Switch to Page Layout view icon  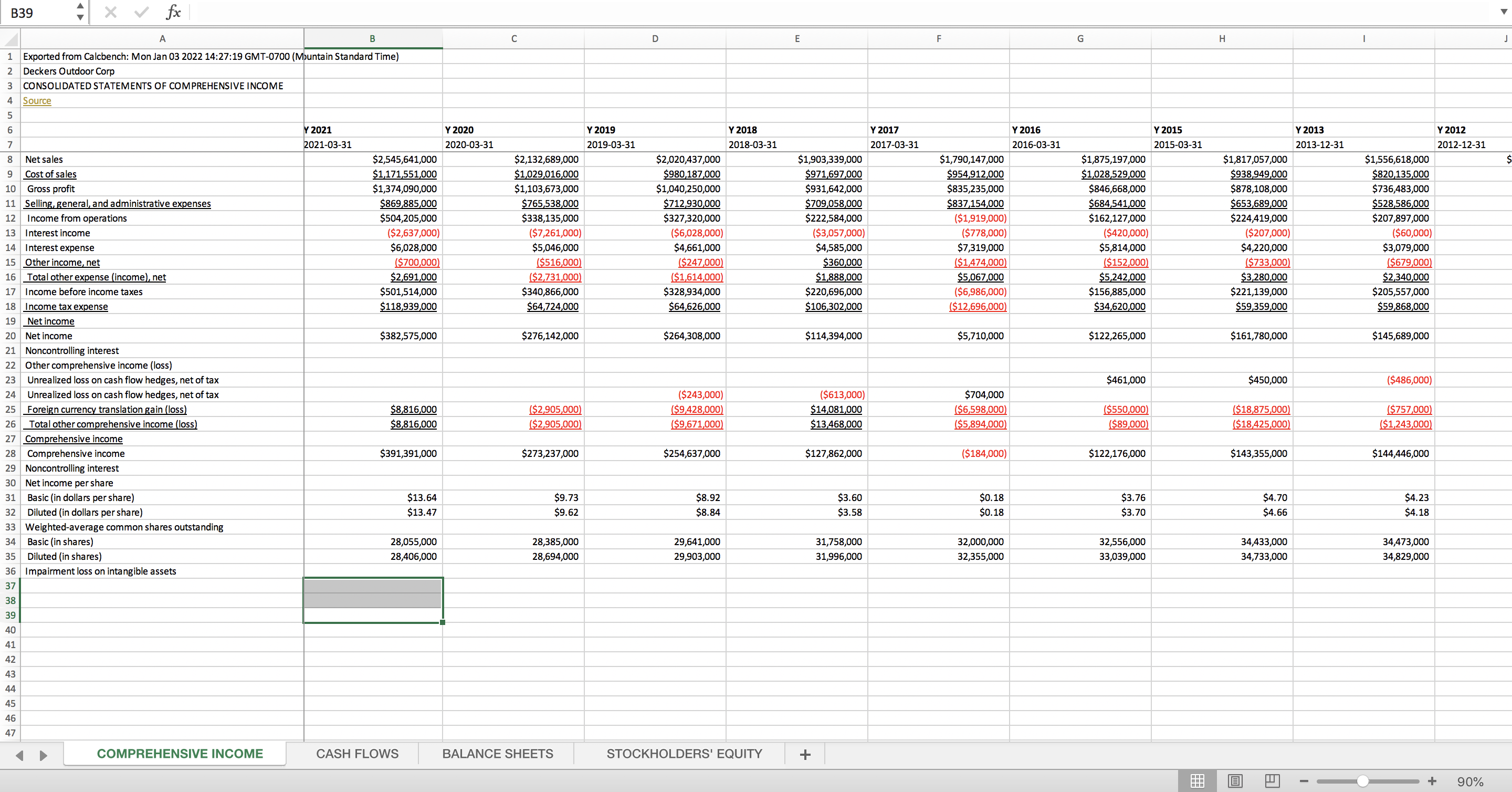click(x=1235, y=781)
